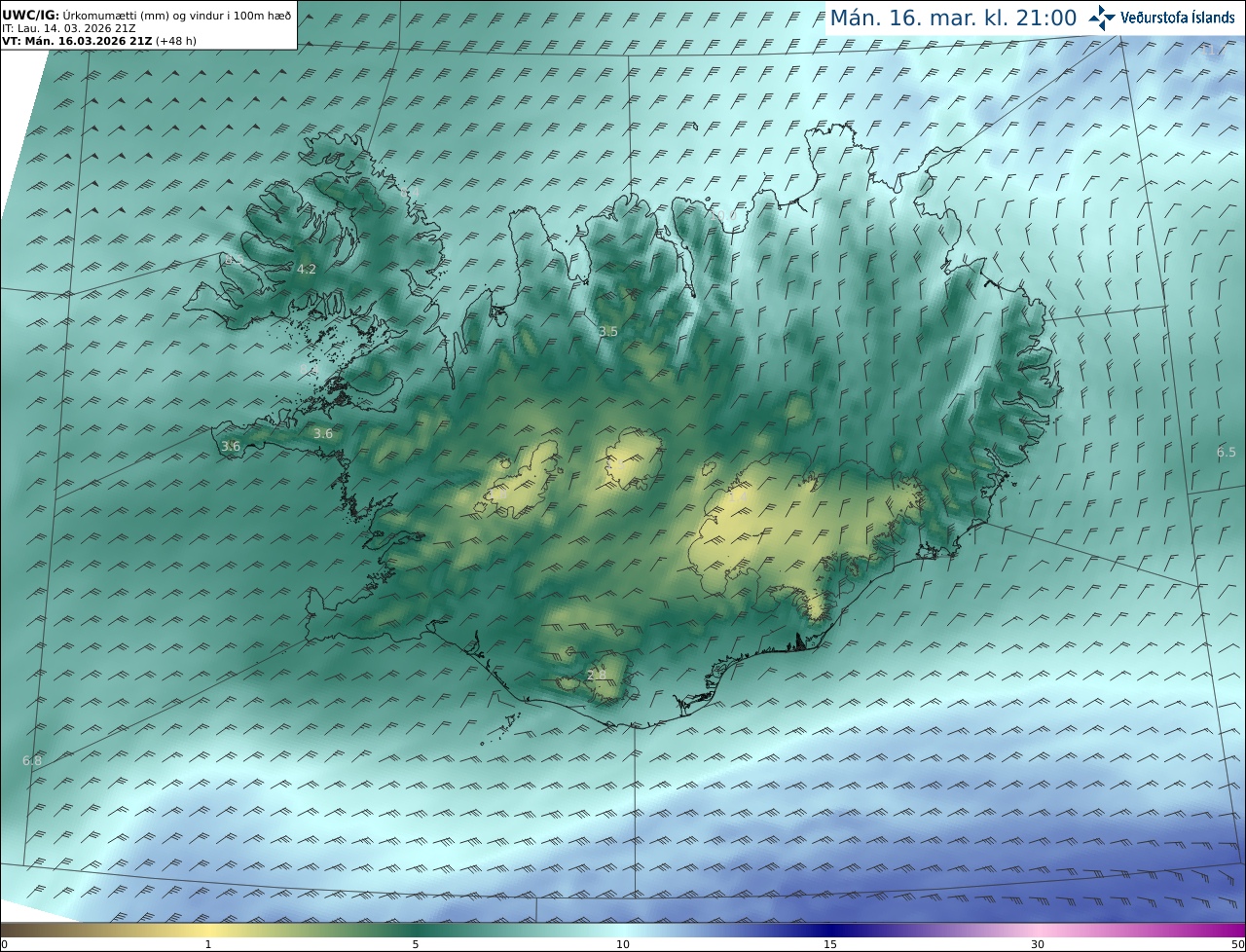Click the Veðurstofa Íslands logo text
This screenshot has height=952, width=1246.
pyautogui.click(x=1178, y=18)
